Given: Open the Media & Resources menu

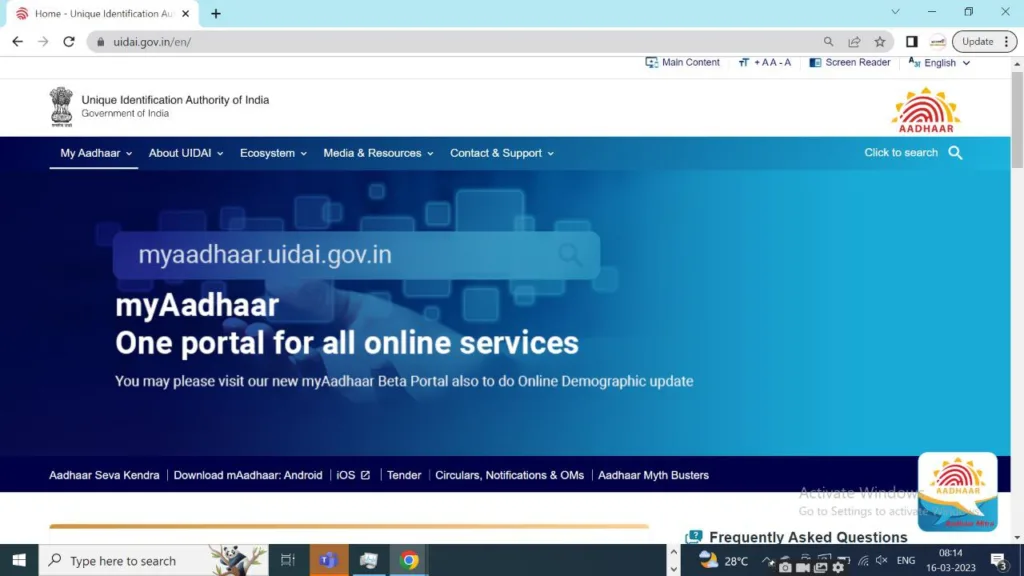Looking at the screenshot, I should [x=378, y=153].
